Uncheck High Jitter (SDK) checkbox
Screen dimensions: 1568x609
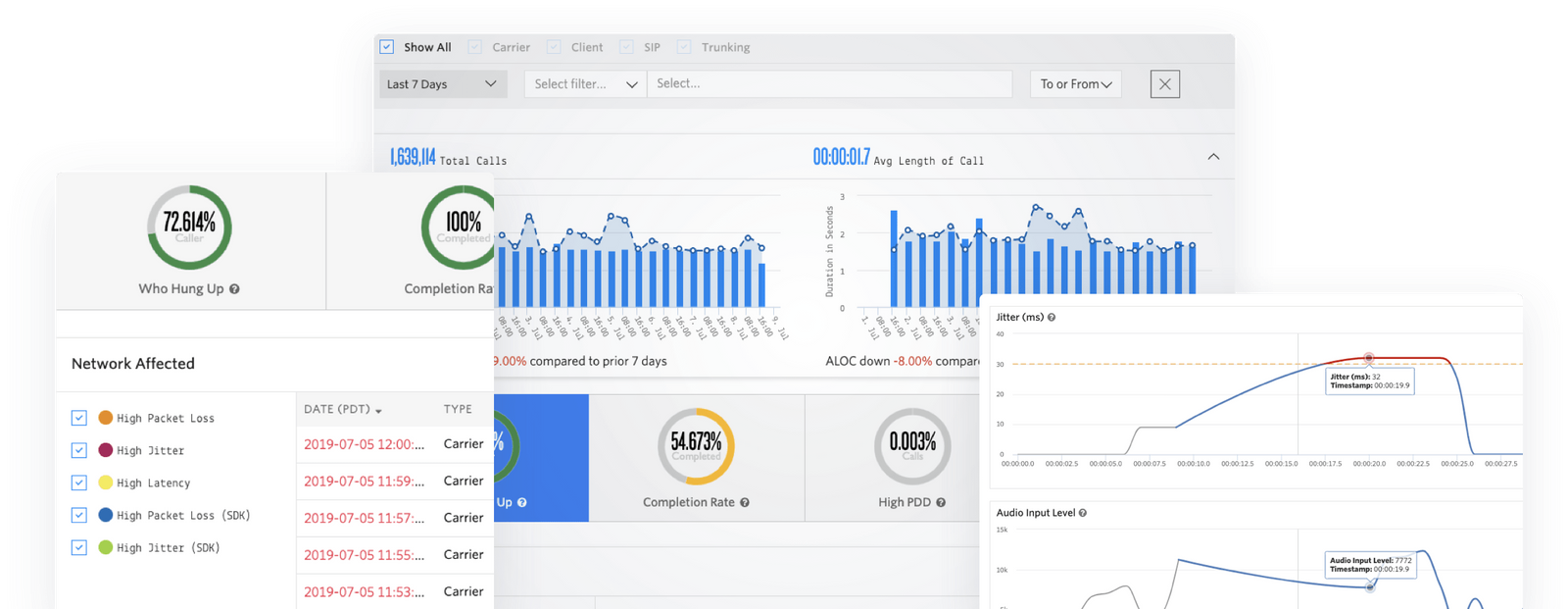[x=79, y=547]
